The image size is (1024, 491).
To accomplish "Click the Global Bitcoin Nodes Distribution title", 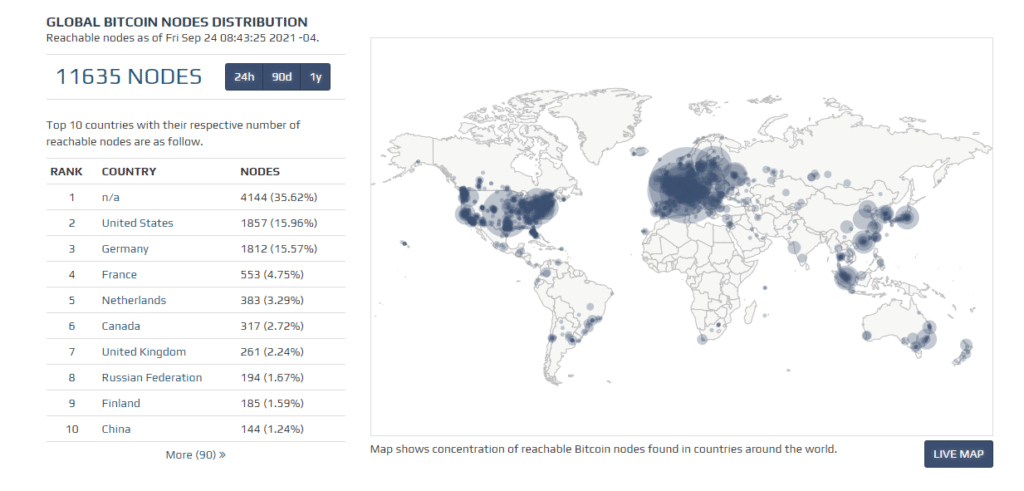I will tap(176, 22).
